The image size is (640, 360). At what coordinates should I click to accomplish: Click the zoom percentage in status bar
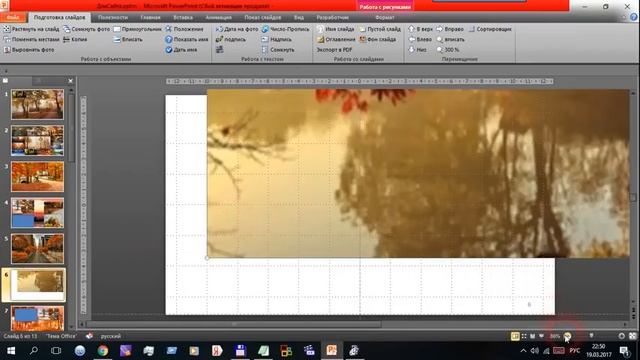coord(555,336)
